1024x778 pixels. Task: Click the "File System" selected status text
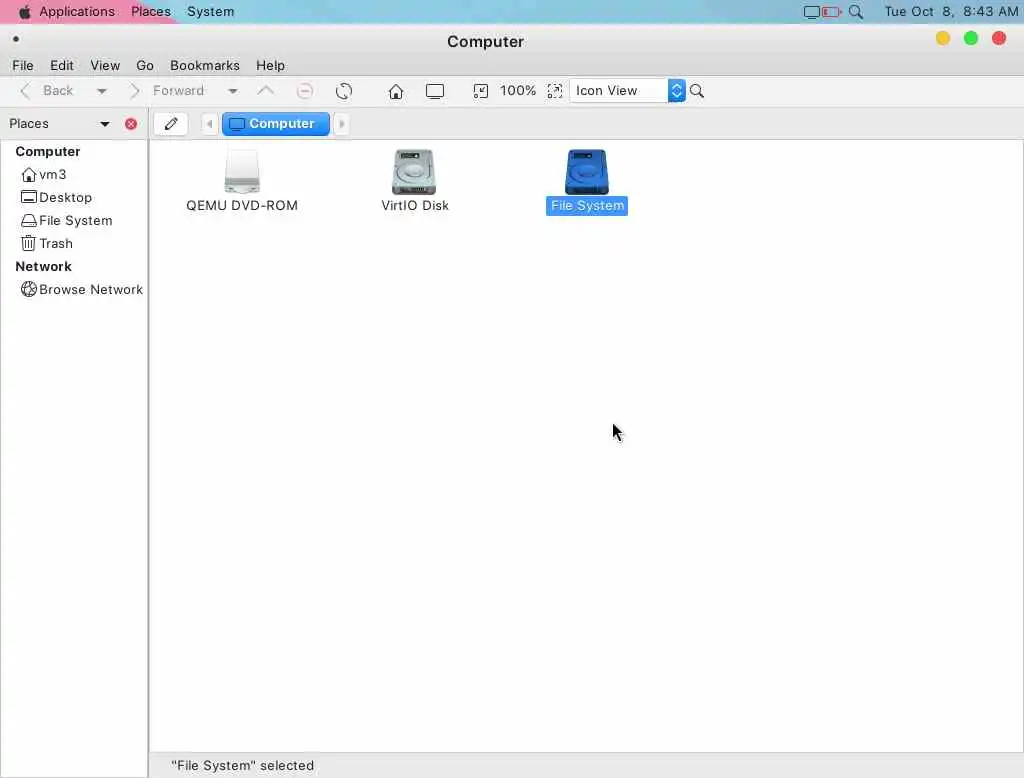click(x=242, y=766)
